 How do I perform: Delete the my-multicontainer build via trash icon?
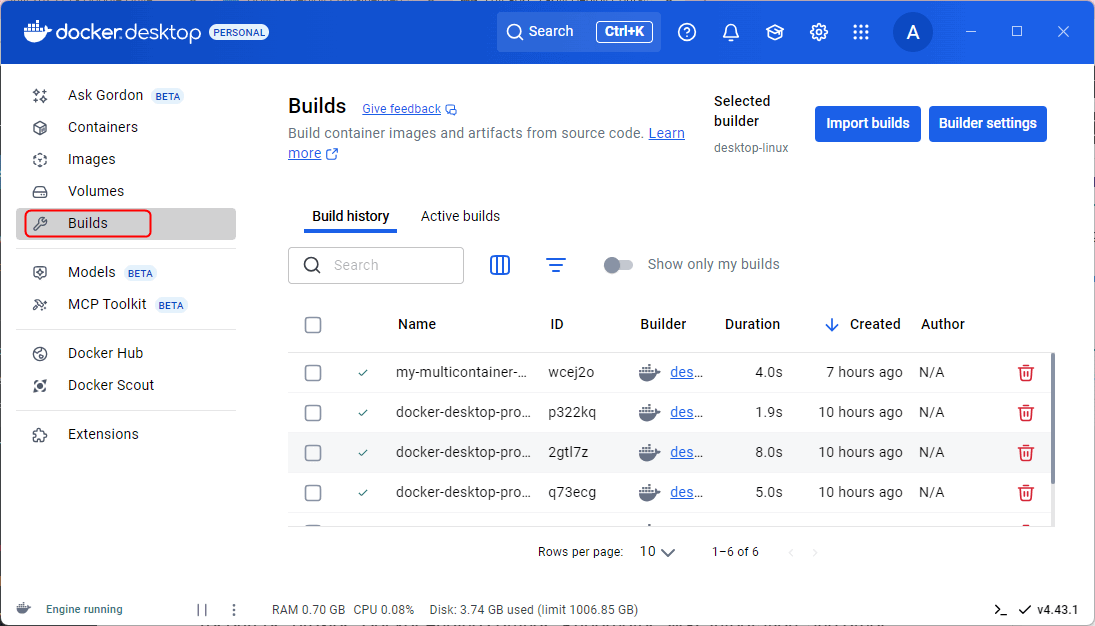coord(1025,373)
